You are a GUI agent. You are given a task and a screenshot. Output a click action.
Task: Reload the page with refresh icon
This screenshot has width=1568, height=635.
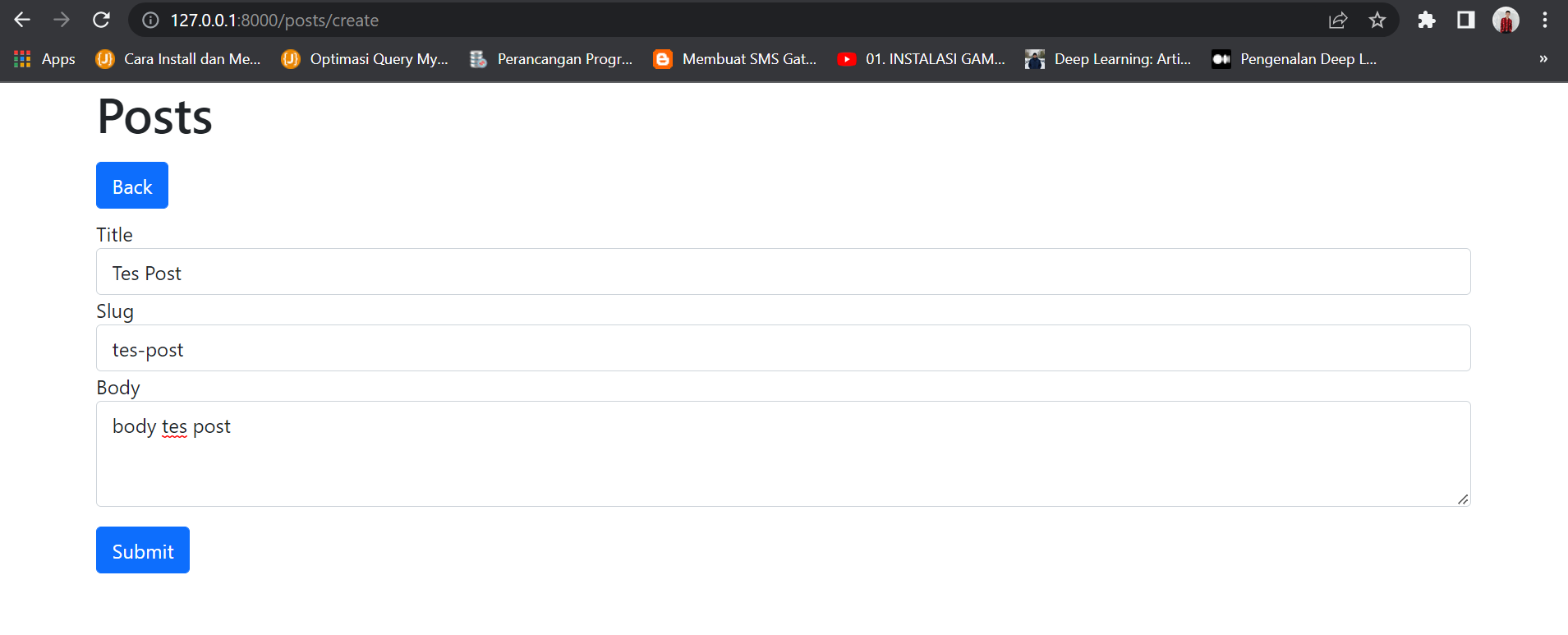point(101,20)
